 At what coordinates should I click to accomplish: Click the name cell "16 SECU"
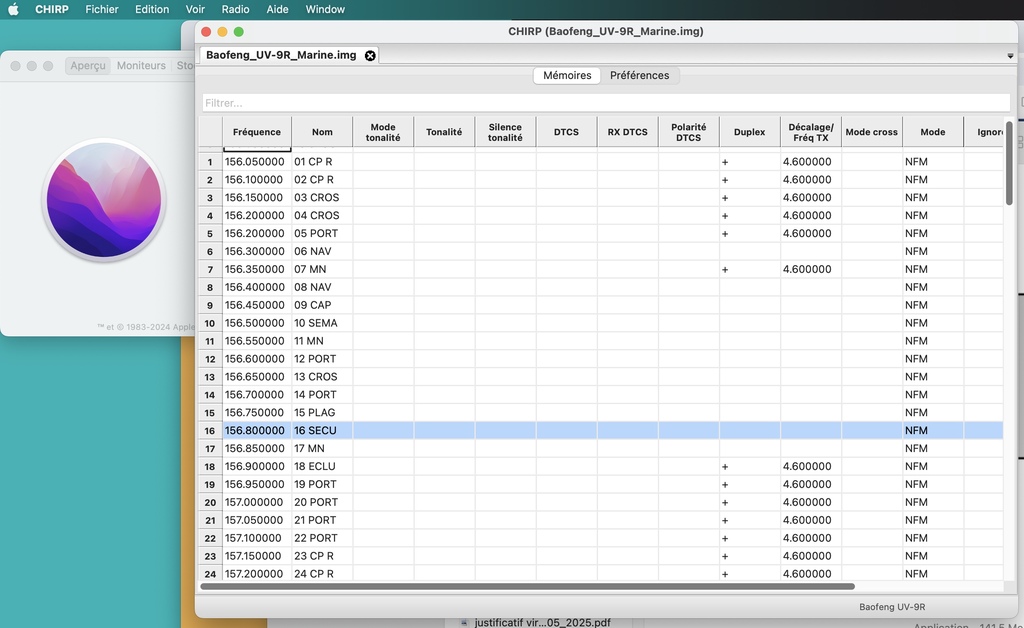(322, 431)
